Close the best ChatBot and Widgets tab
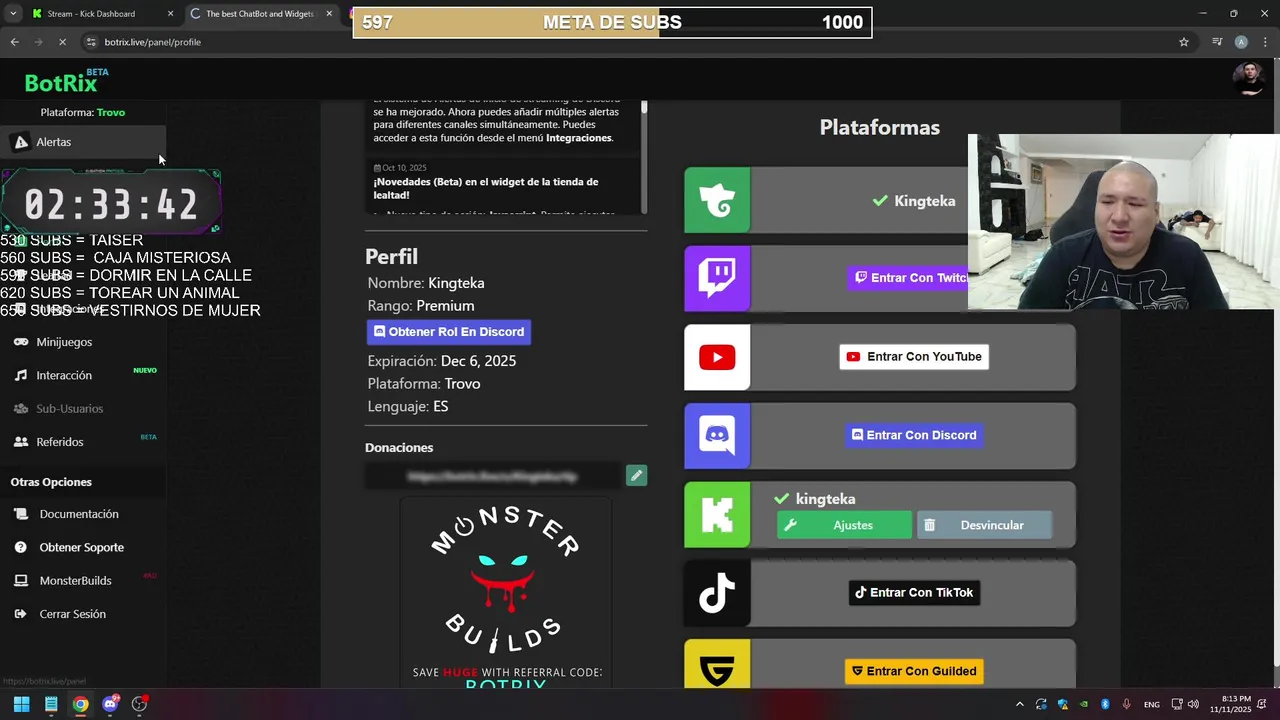 coord(329,14)
